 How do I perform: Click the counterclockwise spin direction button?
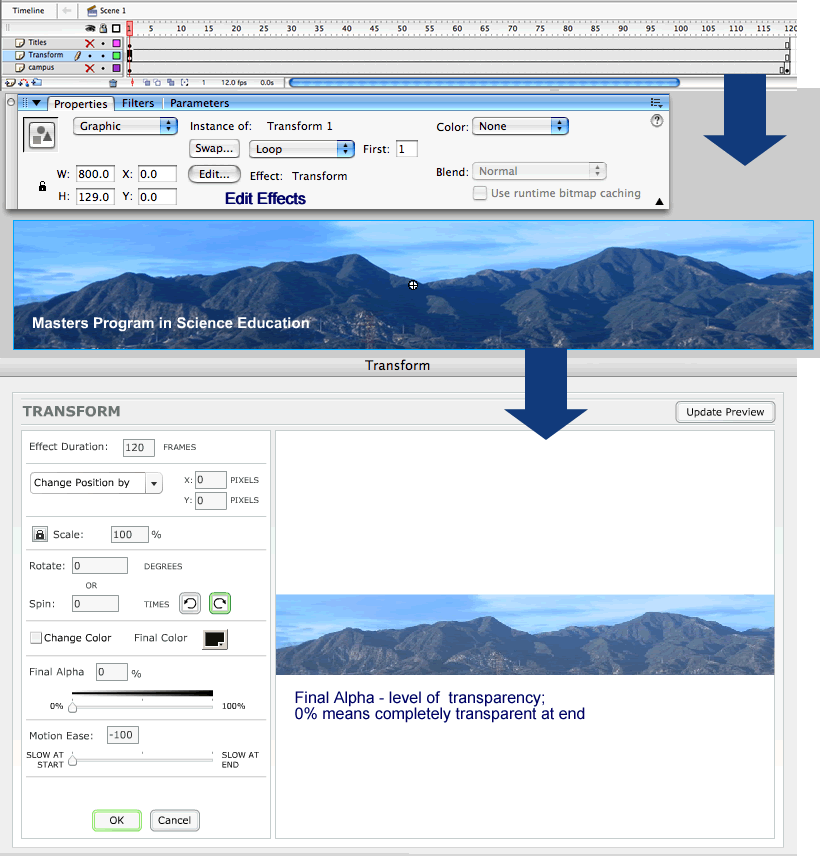click(x=189, y=603)
